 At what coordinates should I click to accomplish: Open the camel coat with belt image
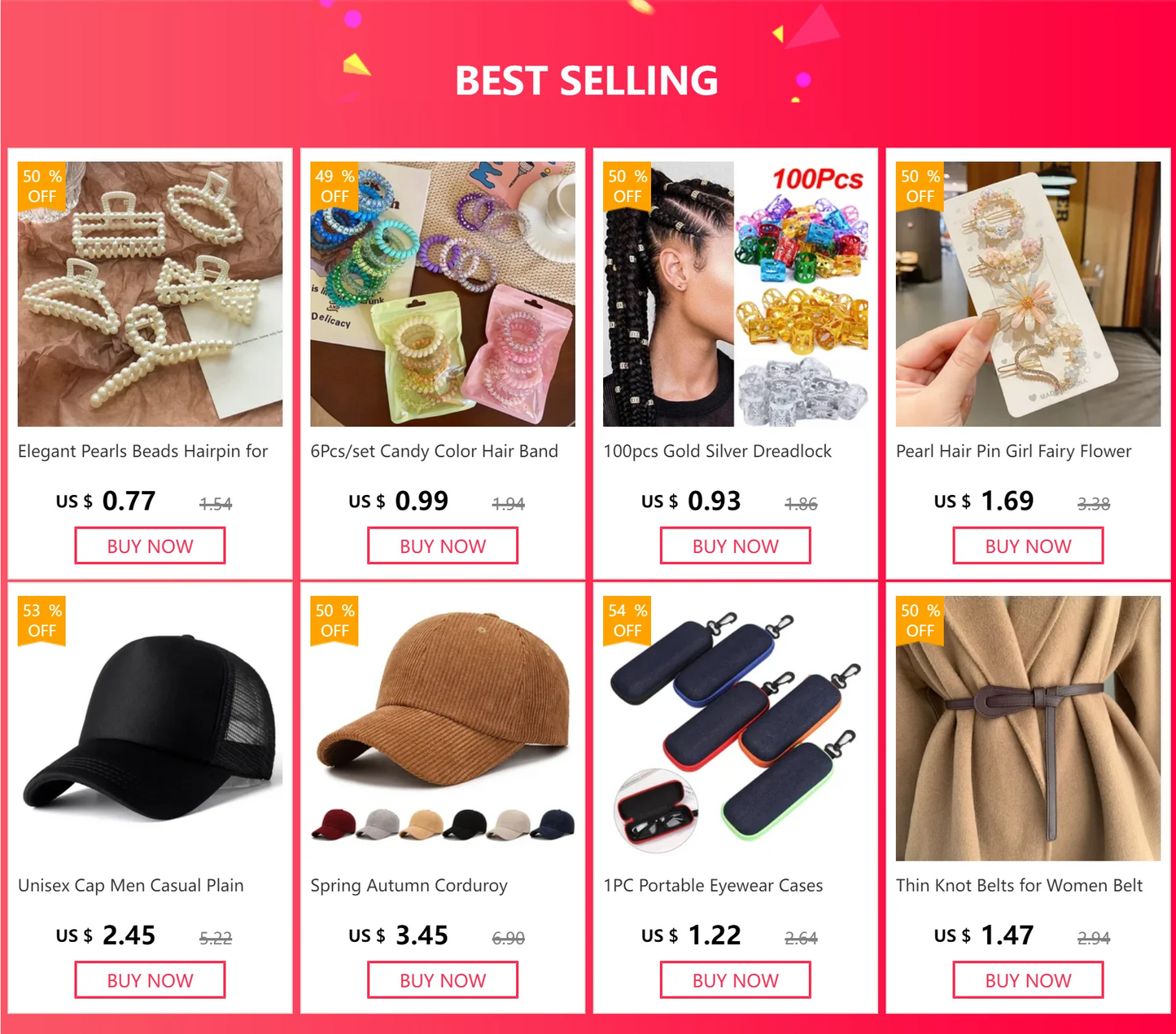tap(1028, 728)
